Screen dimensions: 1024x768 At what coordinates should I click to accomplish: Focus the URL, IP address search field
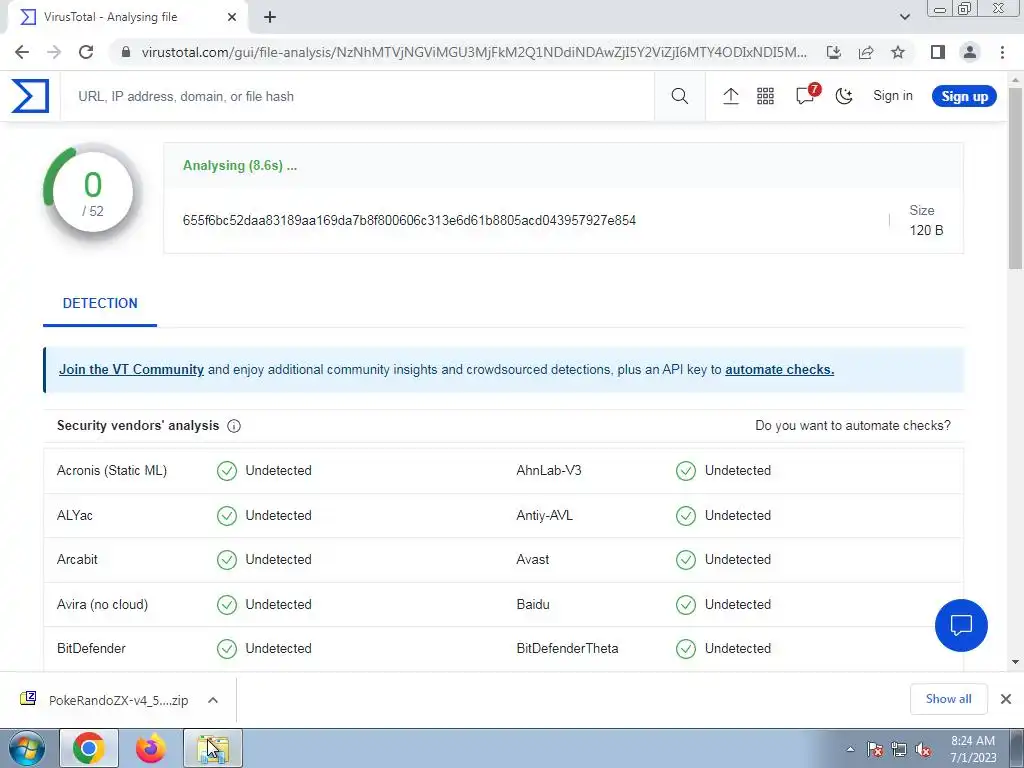[357, 96]
